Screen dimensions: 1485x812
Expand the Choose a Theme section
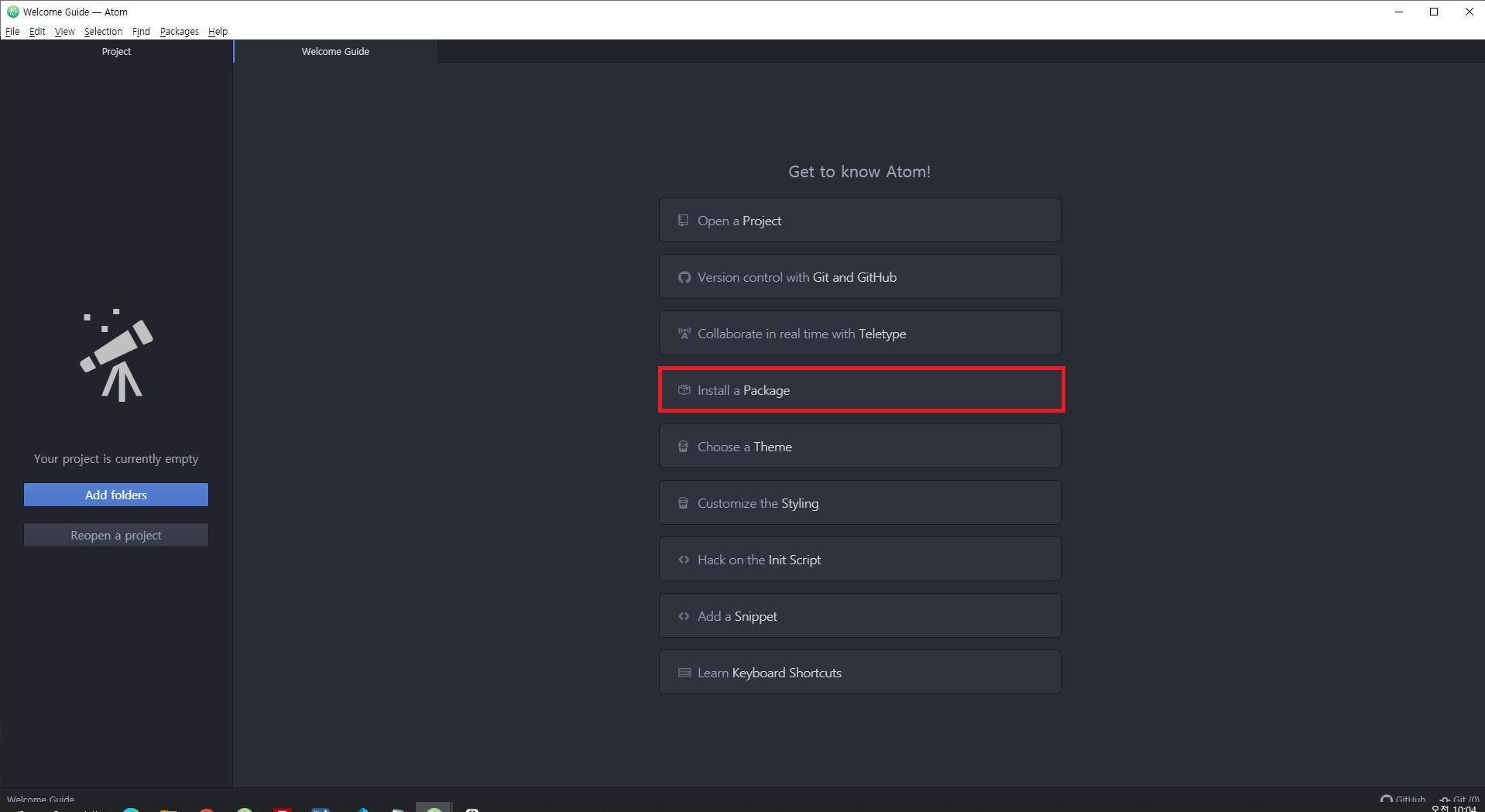pos(859,447)
